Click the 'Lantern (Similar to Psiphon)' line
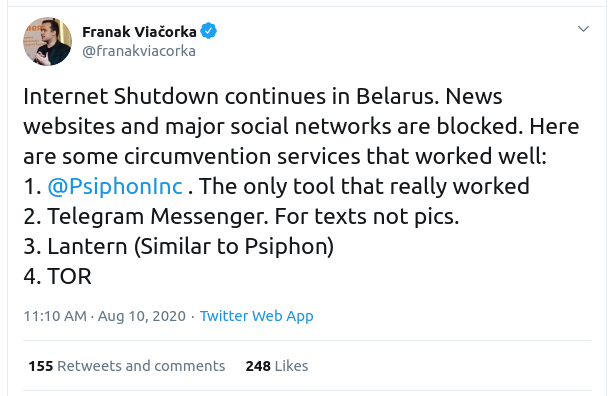 178,246
